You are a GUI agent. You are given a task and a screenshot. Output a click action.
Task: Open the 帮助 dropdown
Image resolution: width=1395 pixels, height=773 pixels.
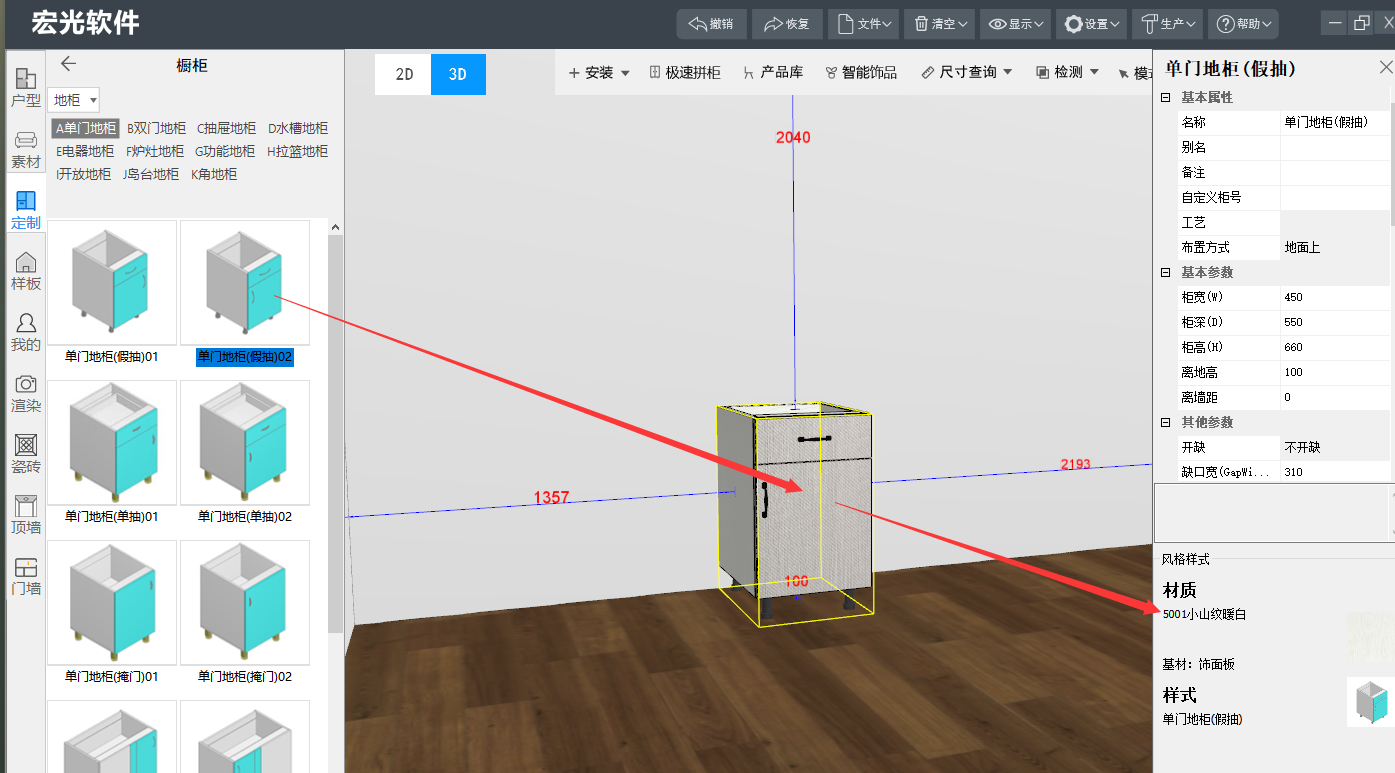coord(1243,24)
